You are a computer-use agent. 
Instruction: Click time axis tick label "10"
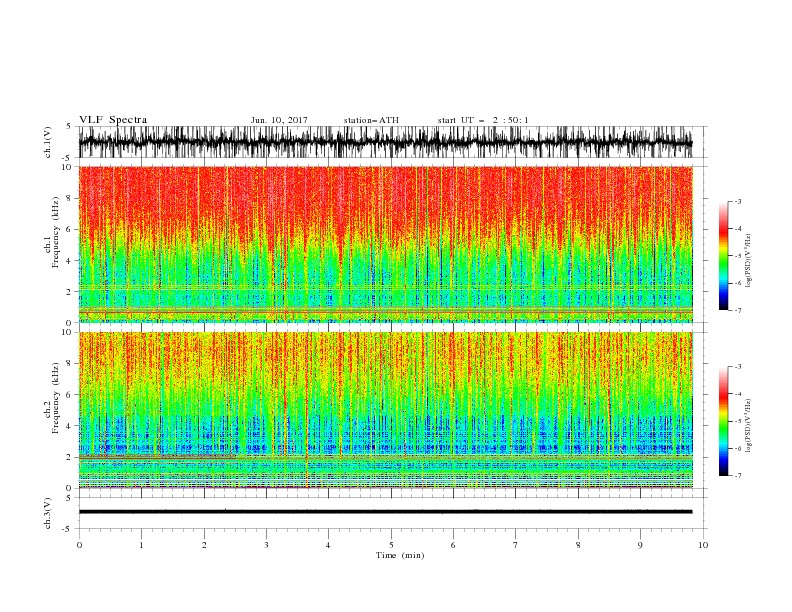[x=703, y=545]
